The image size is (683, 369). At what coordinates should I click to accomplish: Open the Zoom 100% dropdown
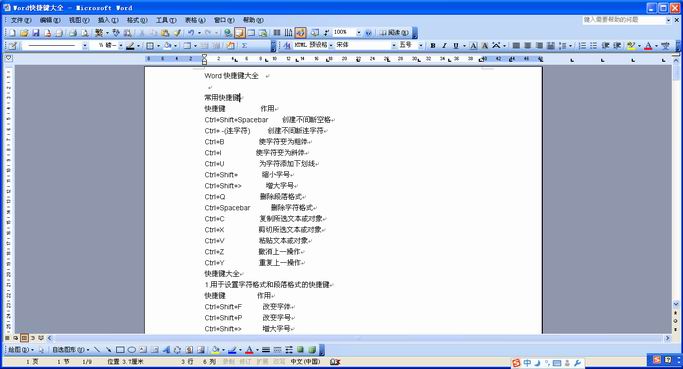tap(358, 33)
